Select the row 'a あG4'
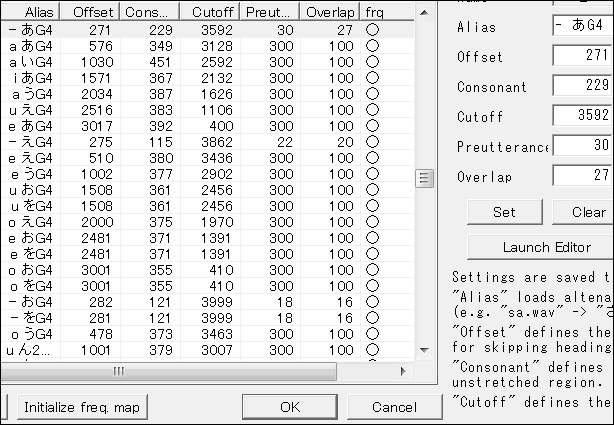The height and width of the screenshot is (425, 614). tap(207, 46)
